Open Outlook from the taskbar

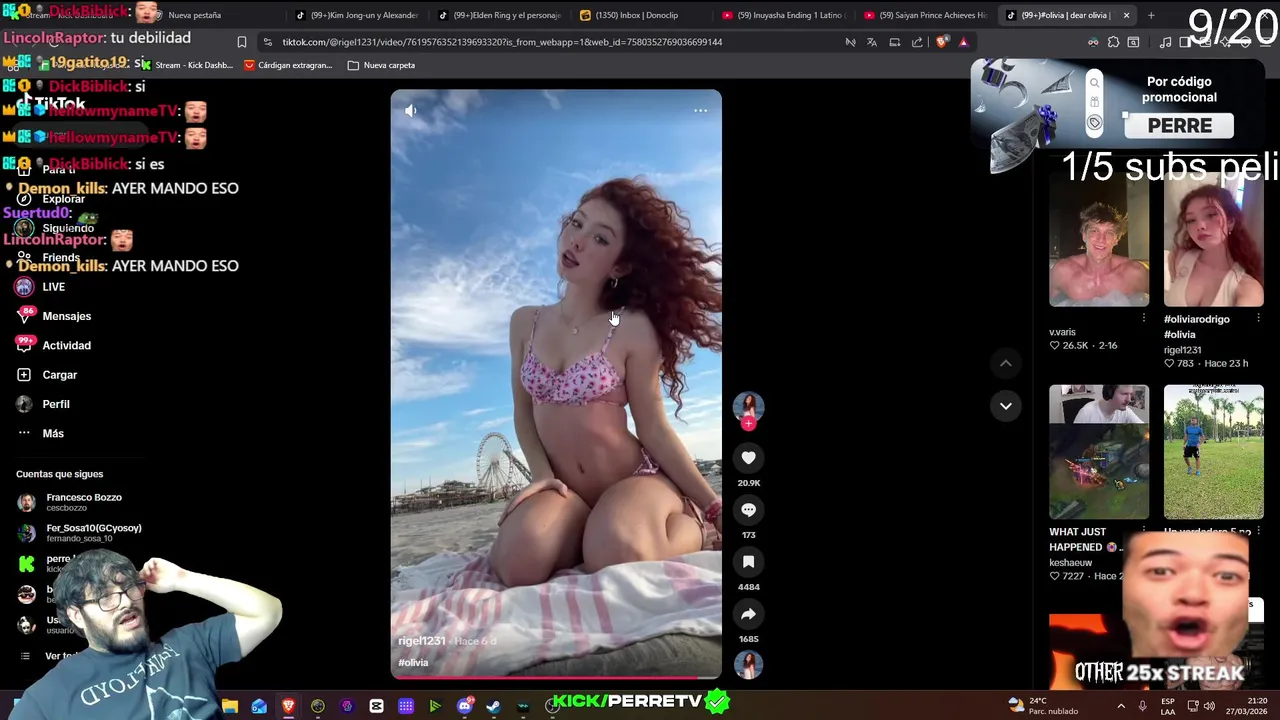click(259, 707)
